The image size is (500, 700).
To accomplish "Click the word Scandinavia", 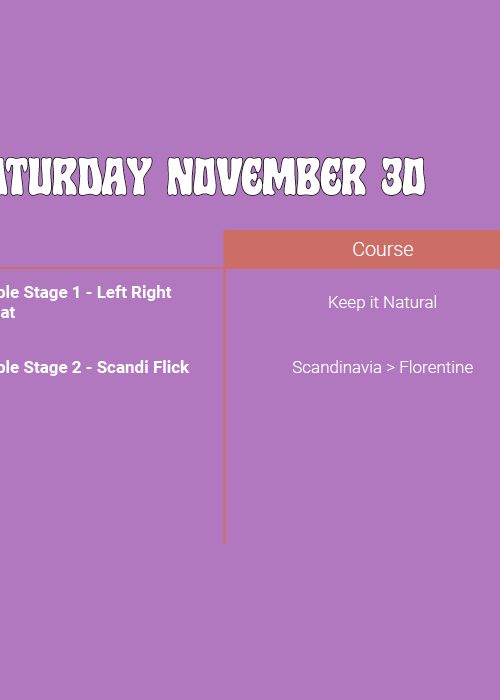I will [337, 367].
